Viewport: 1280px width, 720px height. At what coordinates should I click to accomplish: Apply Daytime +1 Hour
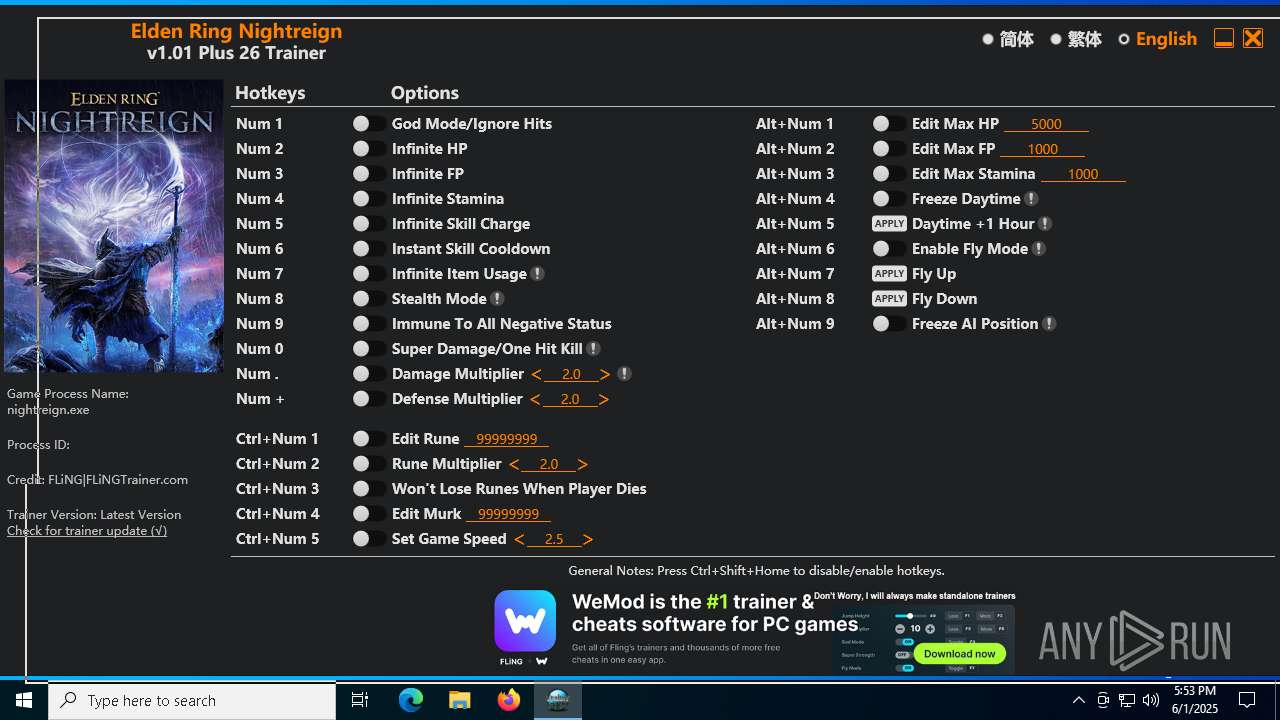889,224
